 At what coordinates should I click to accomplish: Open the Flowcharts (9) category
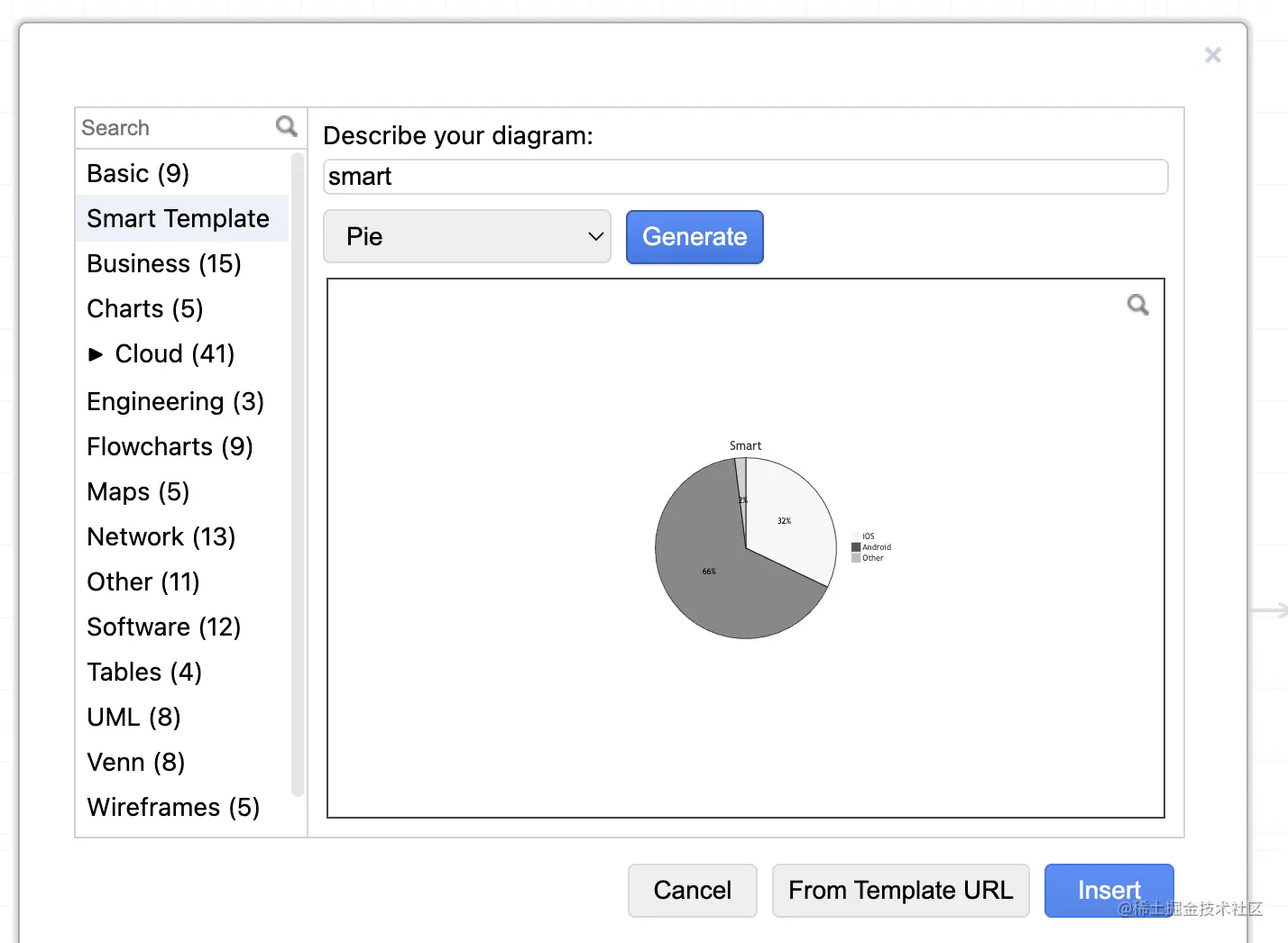pos(170,447)
